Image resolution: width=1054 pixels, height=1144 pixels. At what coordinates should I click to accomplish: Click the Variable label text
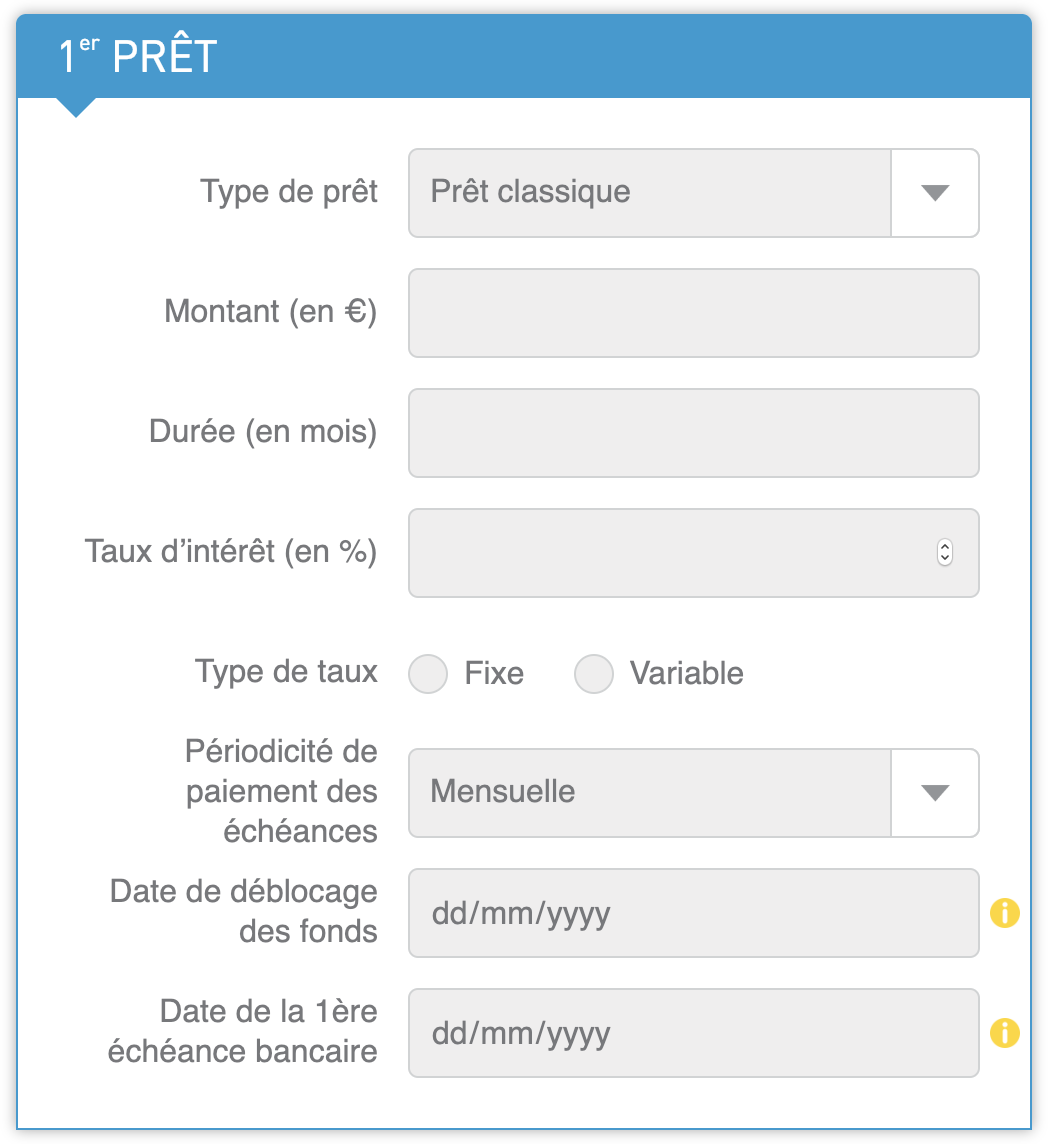point(687,673)
